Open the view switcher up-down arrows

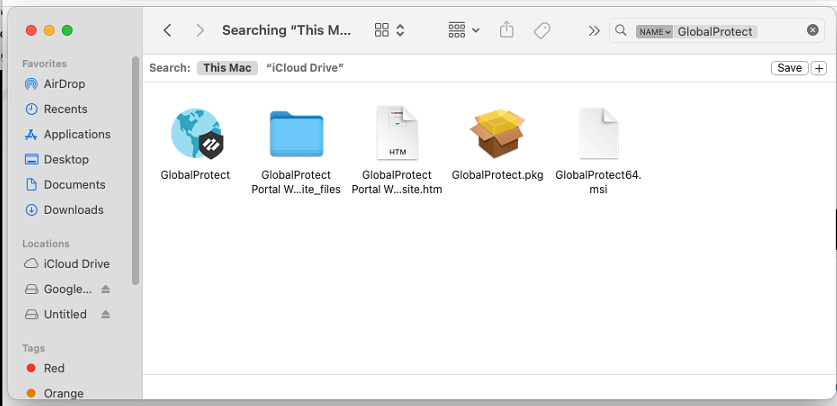tap(400, 30)
